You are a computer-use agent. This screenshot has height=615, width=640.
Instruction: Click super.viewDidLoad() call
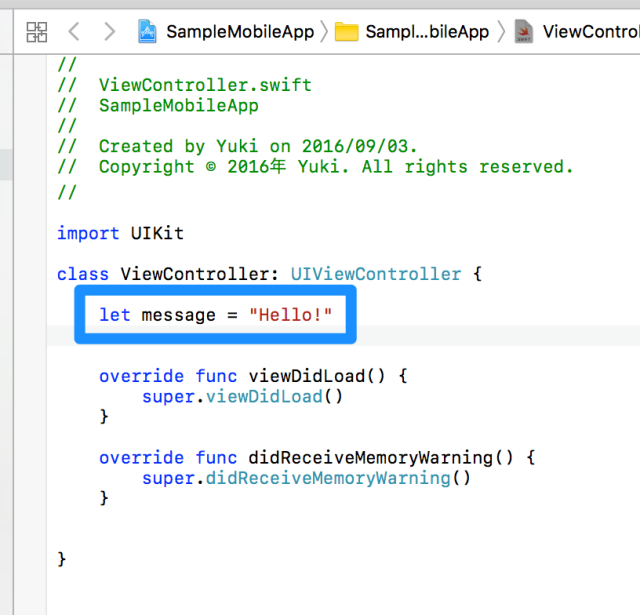point(242,396)
